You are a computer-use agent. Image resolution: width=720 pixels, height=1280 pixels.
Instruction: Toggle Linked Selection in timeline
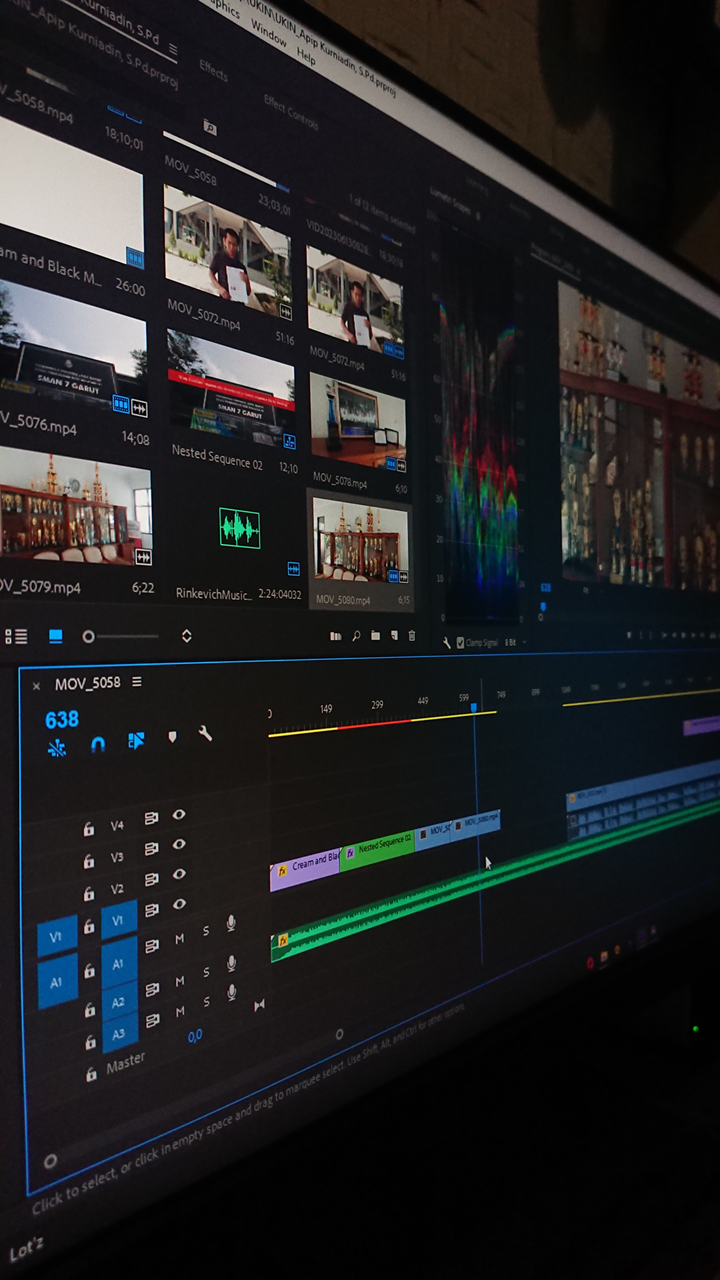(x=136, y=740)
